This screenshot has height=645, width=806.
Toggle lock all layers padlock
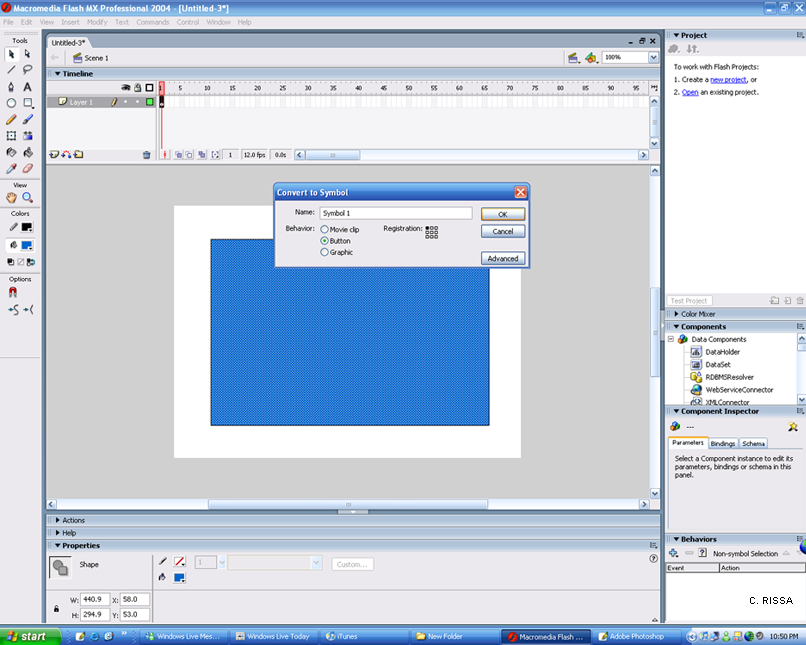tap(138, 87)
